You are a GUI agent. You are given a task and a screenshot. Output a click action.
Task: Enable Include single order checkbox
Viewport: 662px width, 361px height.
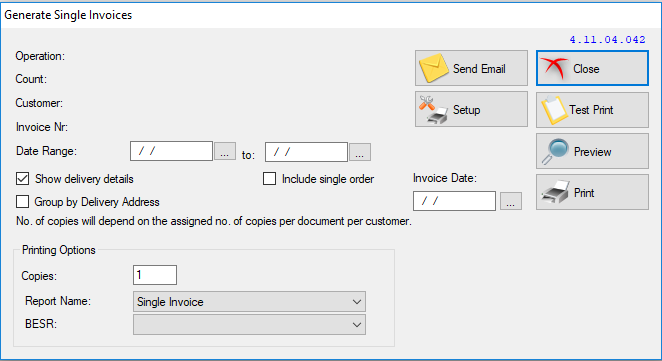(269, 179)
